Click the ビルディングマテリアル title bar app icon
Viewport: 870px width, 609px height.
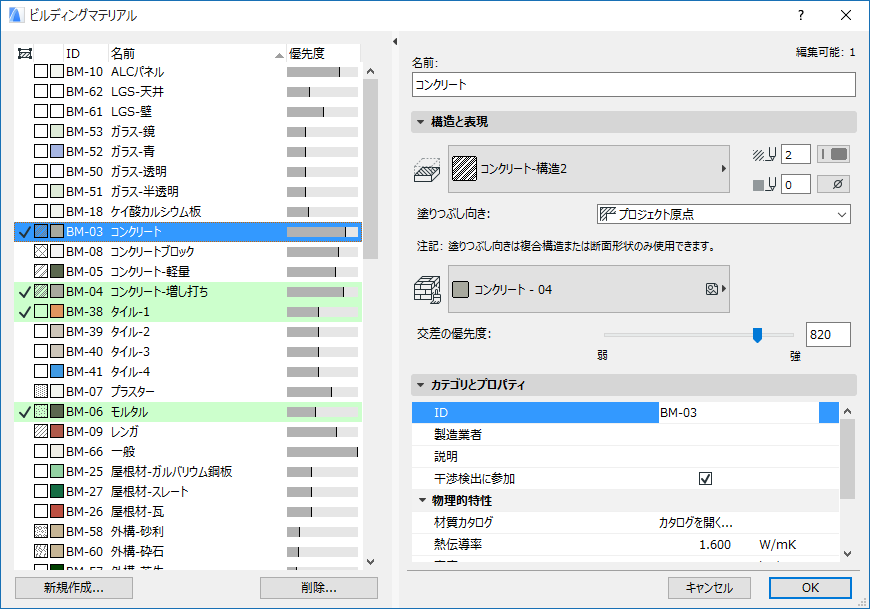coord(16,15)
